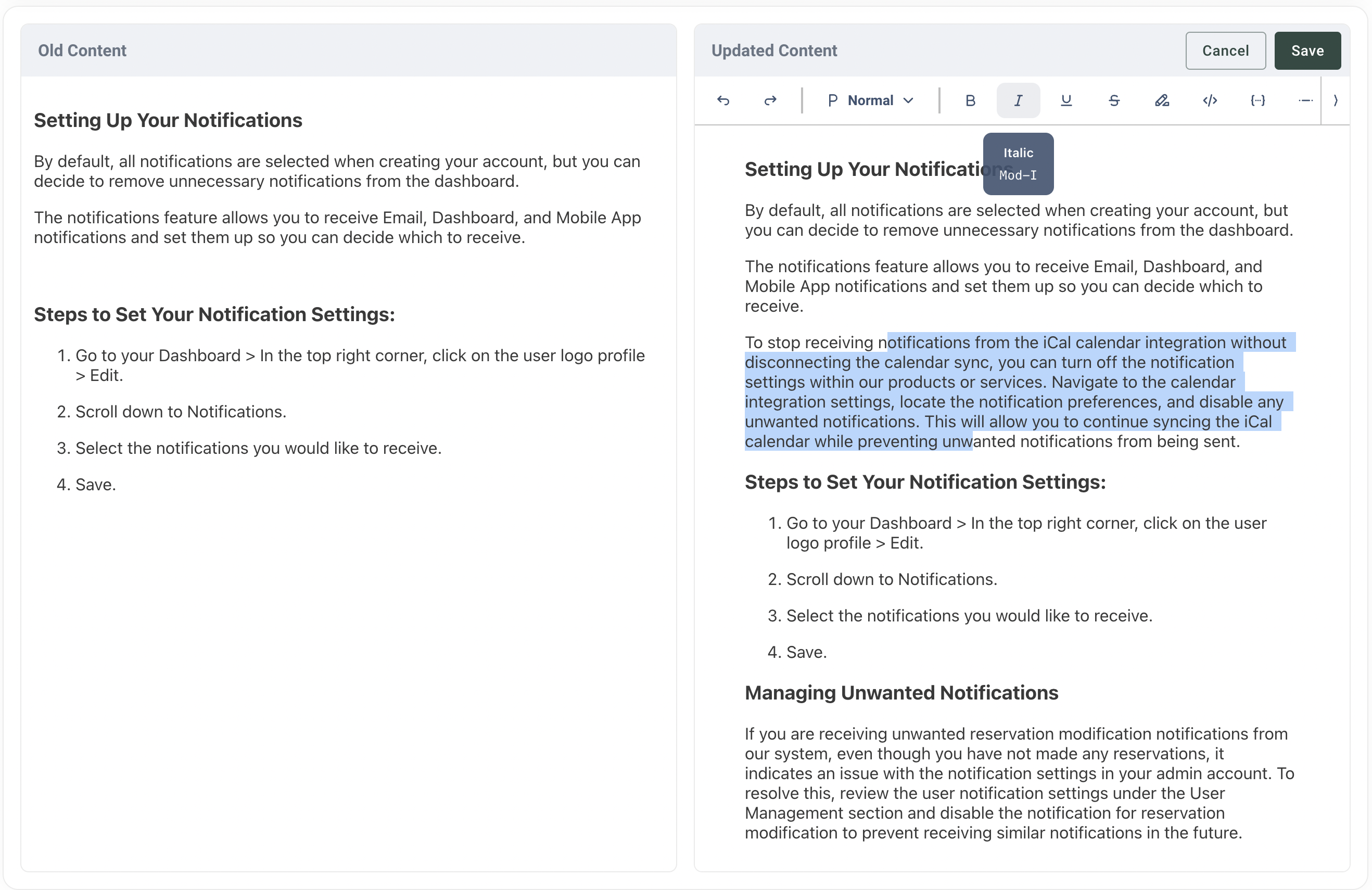
Task: Highlight the selected text
Action: (x=1162, y=100)
